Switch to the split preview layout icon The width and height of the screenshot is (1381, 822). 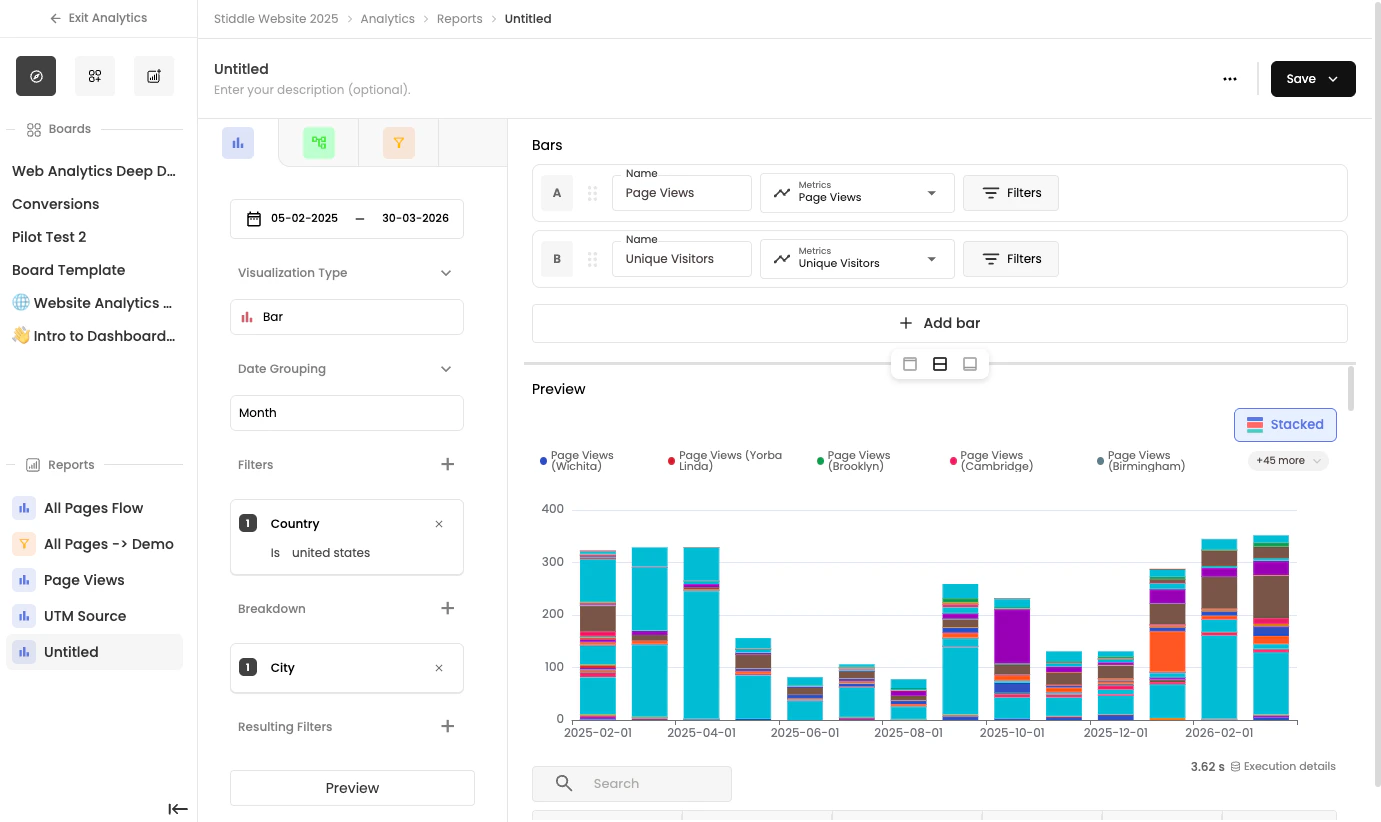point(940,364)
